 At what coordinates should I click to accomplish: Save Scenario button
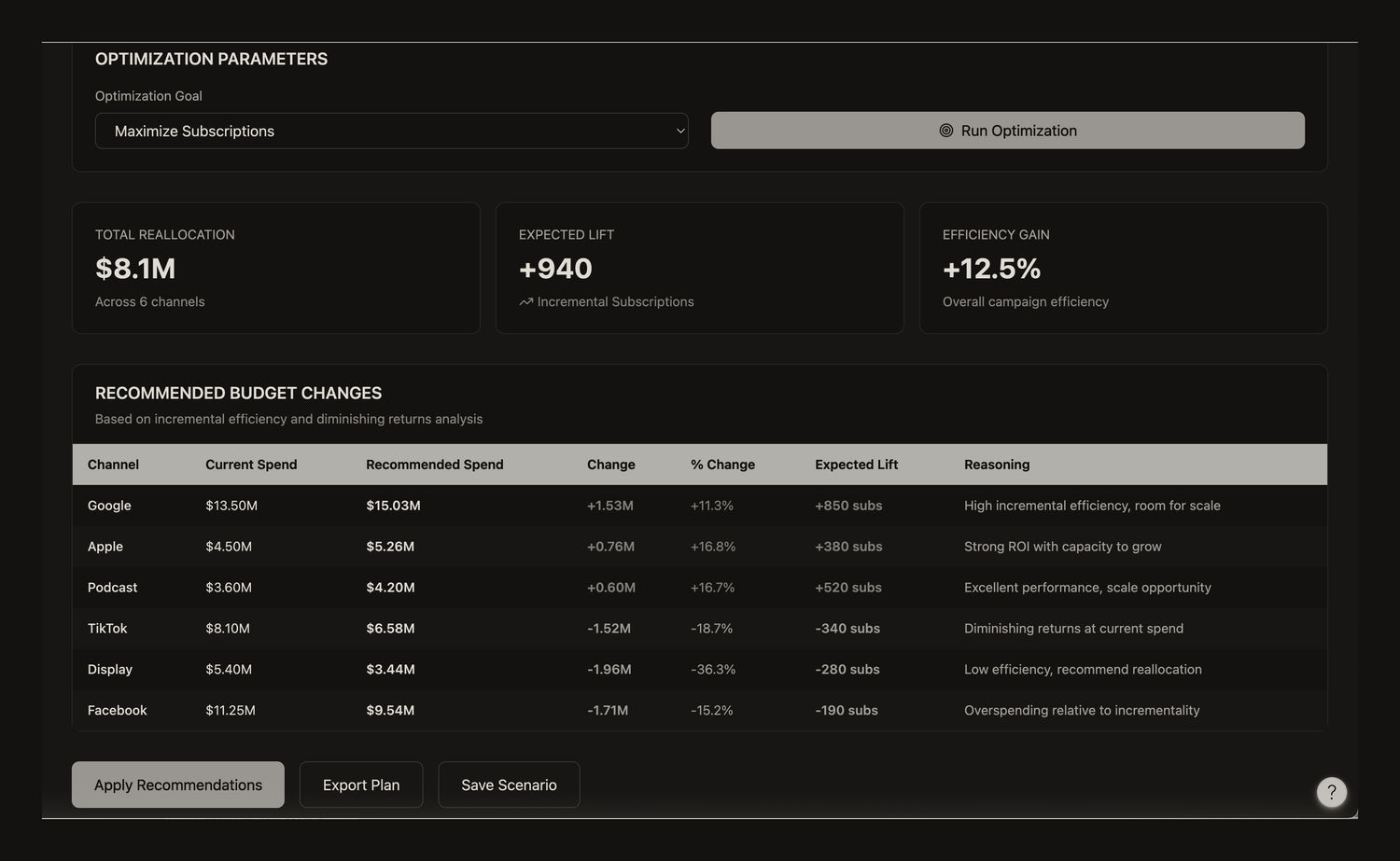509,785
